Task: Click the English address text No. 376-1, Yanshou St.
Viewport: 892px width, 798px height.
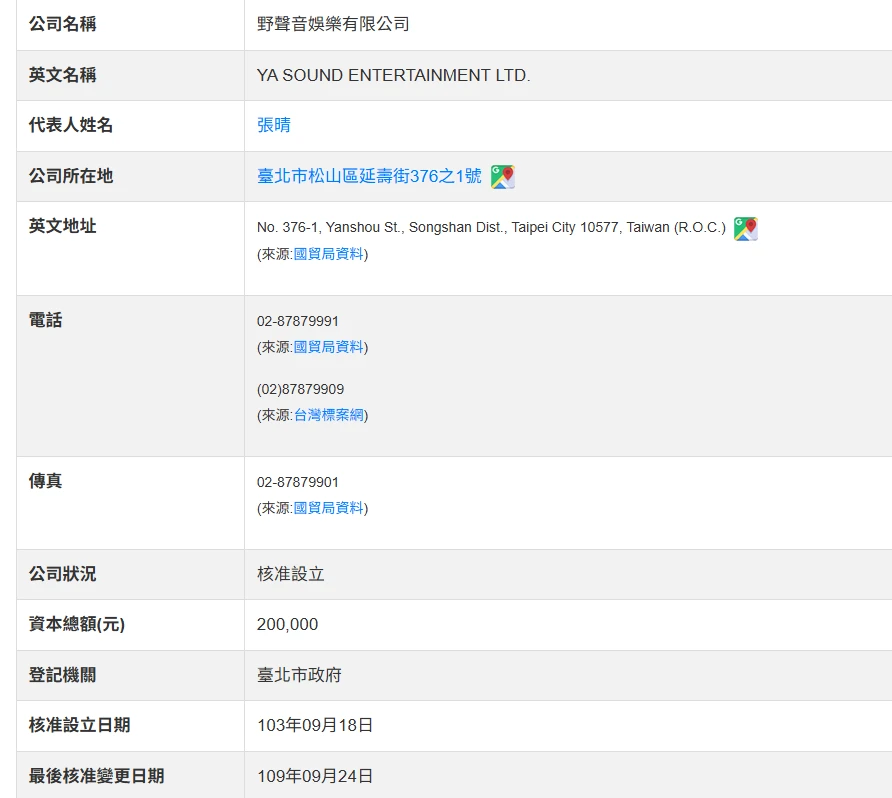Action: pyautogui.click(x=490, y=227)
